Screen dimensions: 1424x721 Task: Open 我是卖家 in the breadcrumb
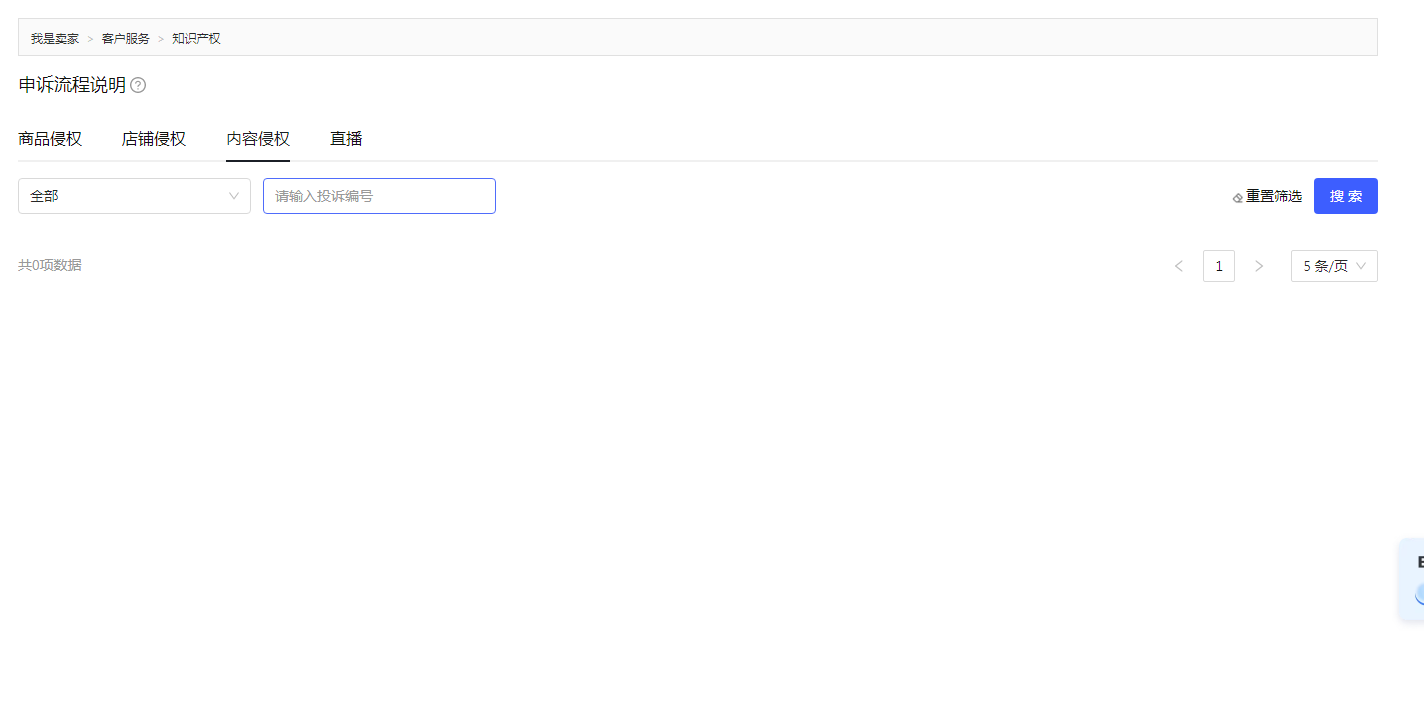[x=55, y=39]
